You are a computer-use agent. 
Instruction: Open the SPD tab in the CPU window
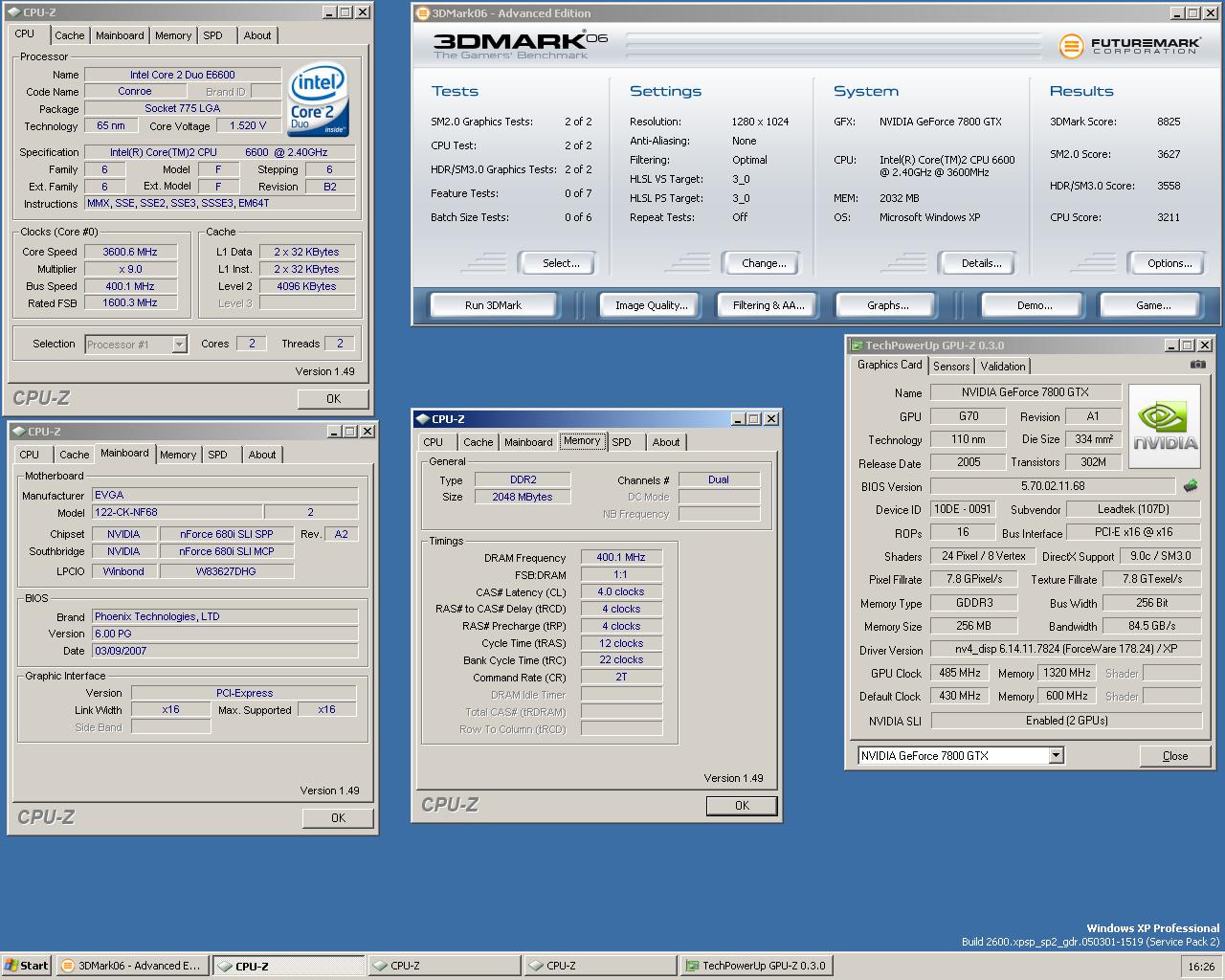pos(212,35)
